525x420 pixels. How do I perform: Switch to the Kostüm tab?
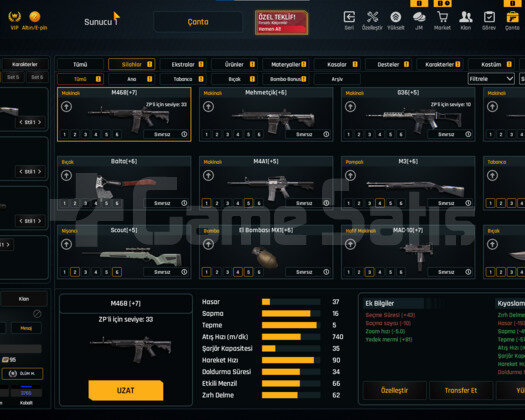pyautogui.click(x=491, y=64)
